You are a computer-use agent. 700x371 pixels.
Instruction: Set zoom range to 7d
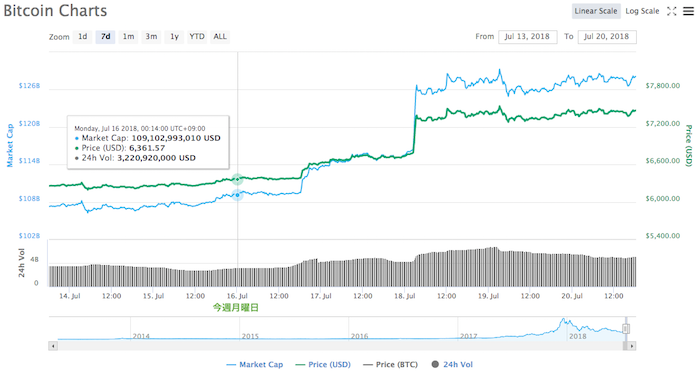click(x=105, y=37)
